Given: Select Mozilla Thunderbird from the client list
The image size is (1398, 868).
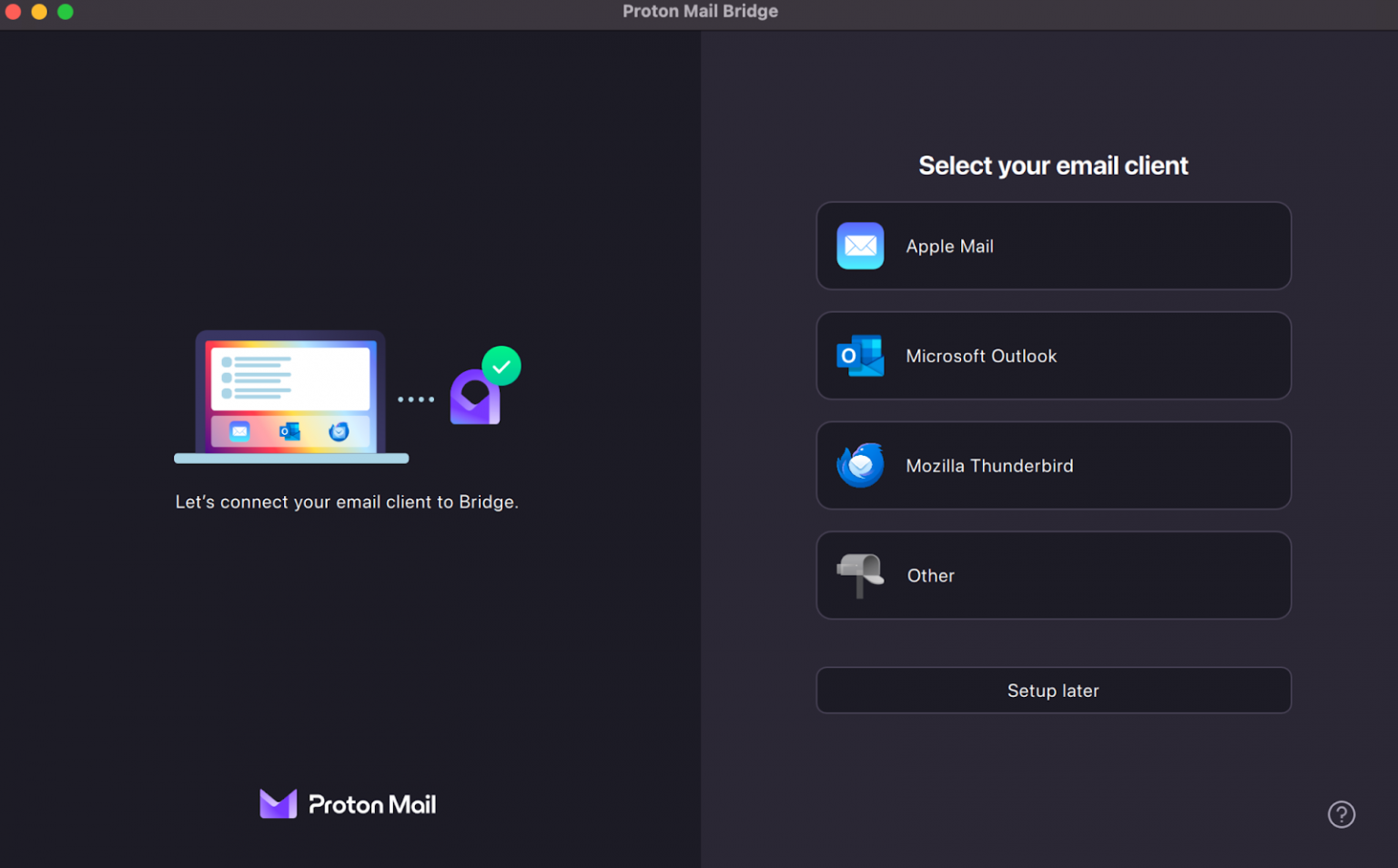Looking at the screenshot, I should click(x=1053, y=465).
